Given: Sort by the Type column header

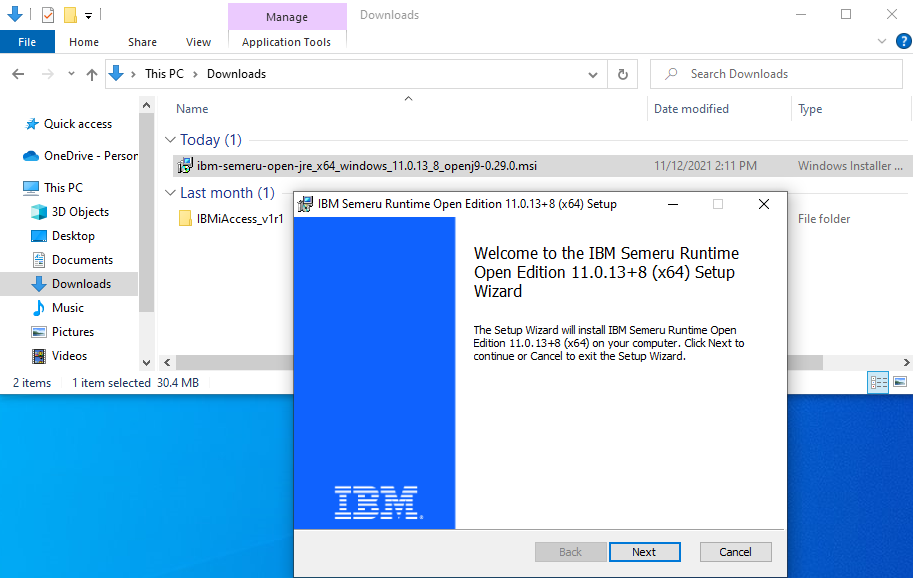Looking at the screenshot, I should [810, 109].
